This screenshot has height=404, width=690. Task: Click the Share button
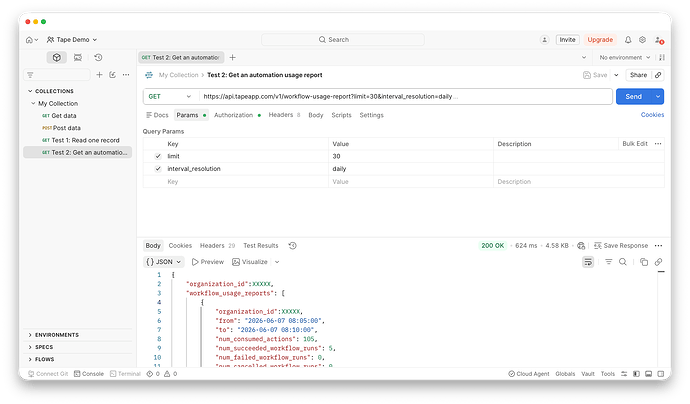[x=639, y=75]
